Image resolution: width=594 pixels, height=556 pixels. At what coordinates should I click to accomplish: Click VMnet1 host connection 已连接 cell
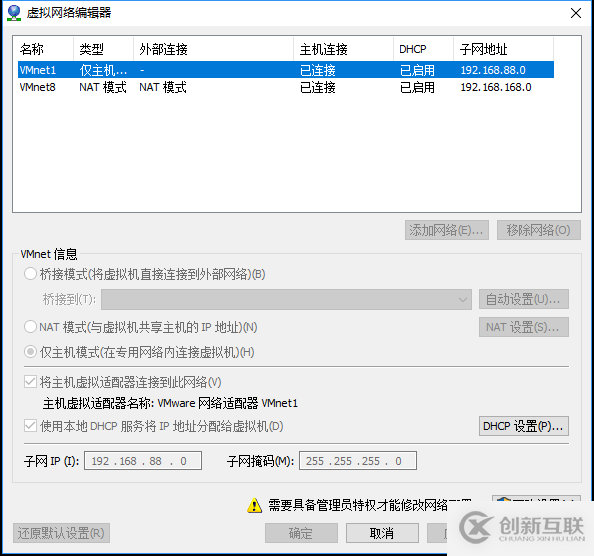click(317, 70)
